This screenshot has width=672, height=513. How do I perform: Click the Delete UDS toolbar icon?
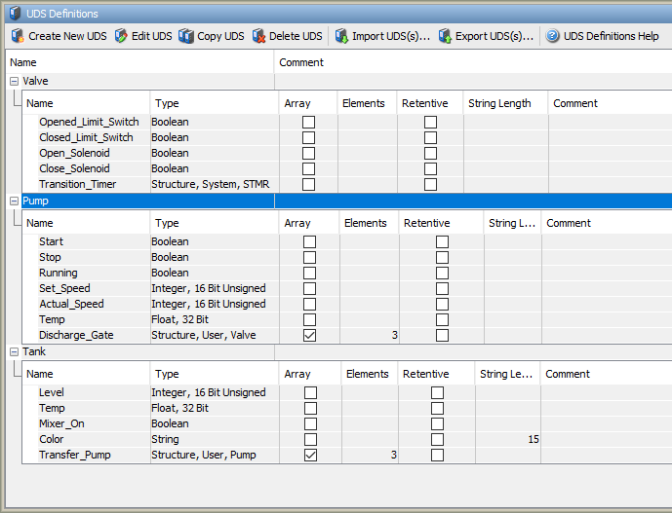260,36
